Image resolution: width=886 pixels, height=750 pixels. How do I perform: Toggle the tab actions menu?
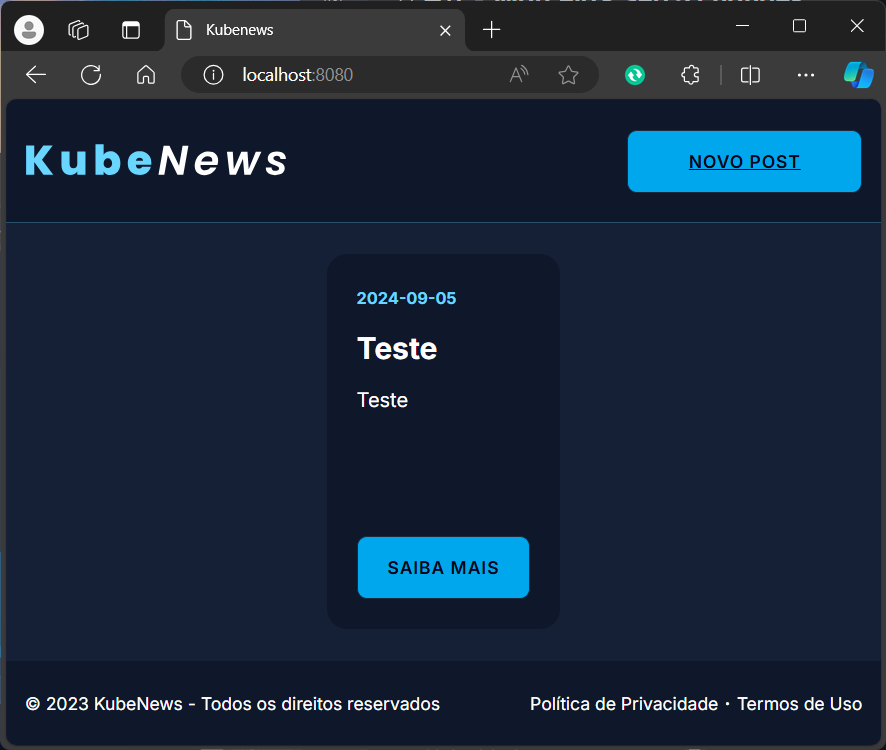click(131, 30)
